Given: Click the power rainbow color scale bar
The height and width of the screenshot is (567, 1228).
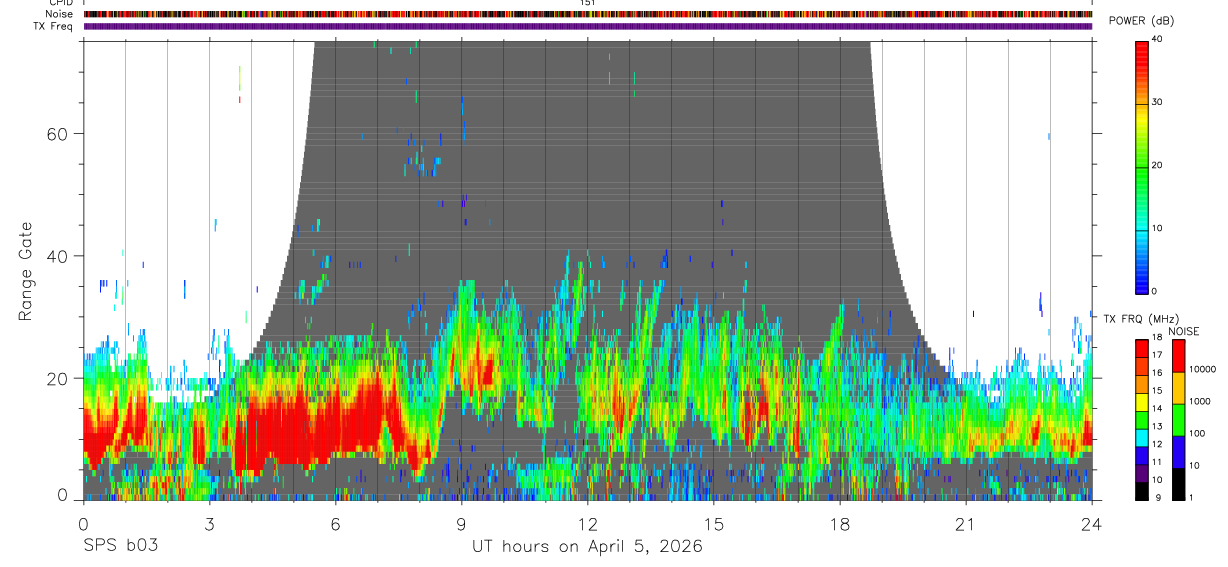Looking at the screenshot, I should coord(1142,166).
